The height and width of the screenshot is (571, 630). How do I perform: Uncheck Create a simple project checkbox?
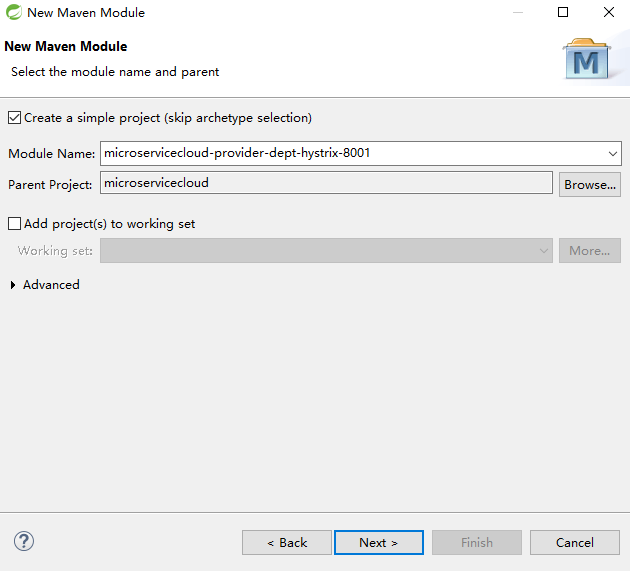click(14, 118)
